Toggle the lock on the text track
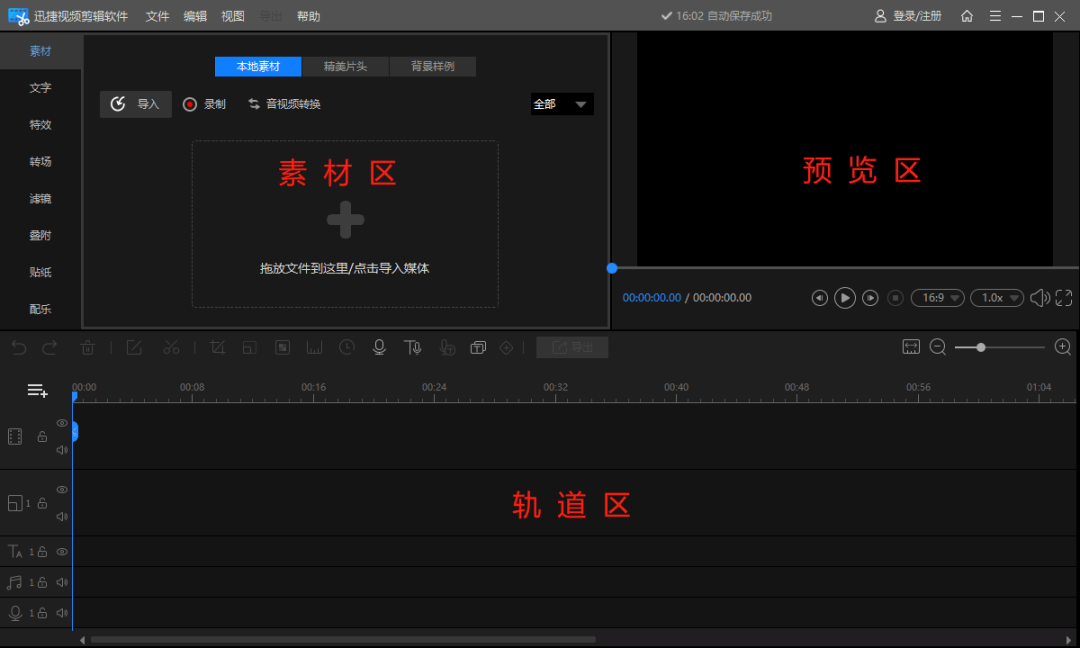The width and height of the screenshot is (1080, 648). coord(43,551)
